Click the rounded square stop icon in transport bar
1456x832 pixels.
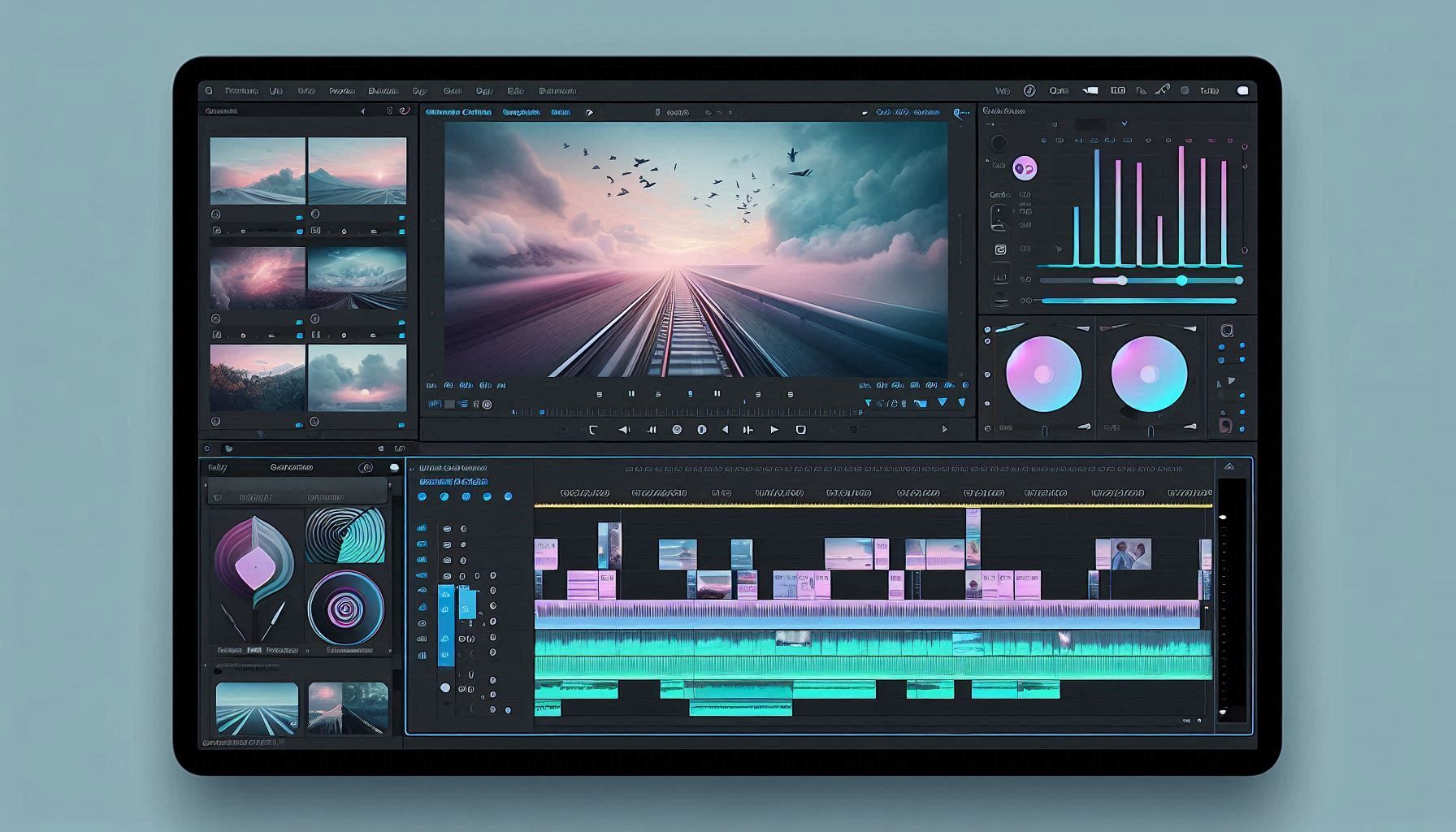(800, 430)
